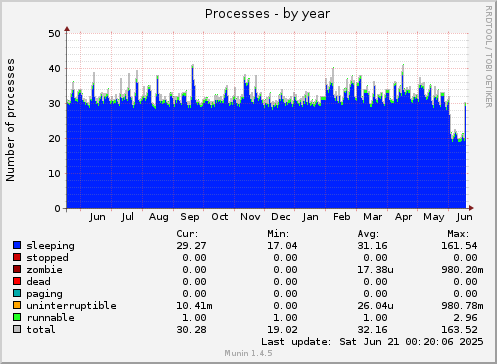
Task: Click the 'Mar' x-axis month label
Action: click(373, 217)
